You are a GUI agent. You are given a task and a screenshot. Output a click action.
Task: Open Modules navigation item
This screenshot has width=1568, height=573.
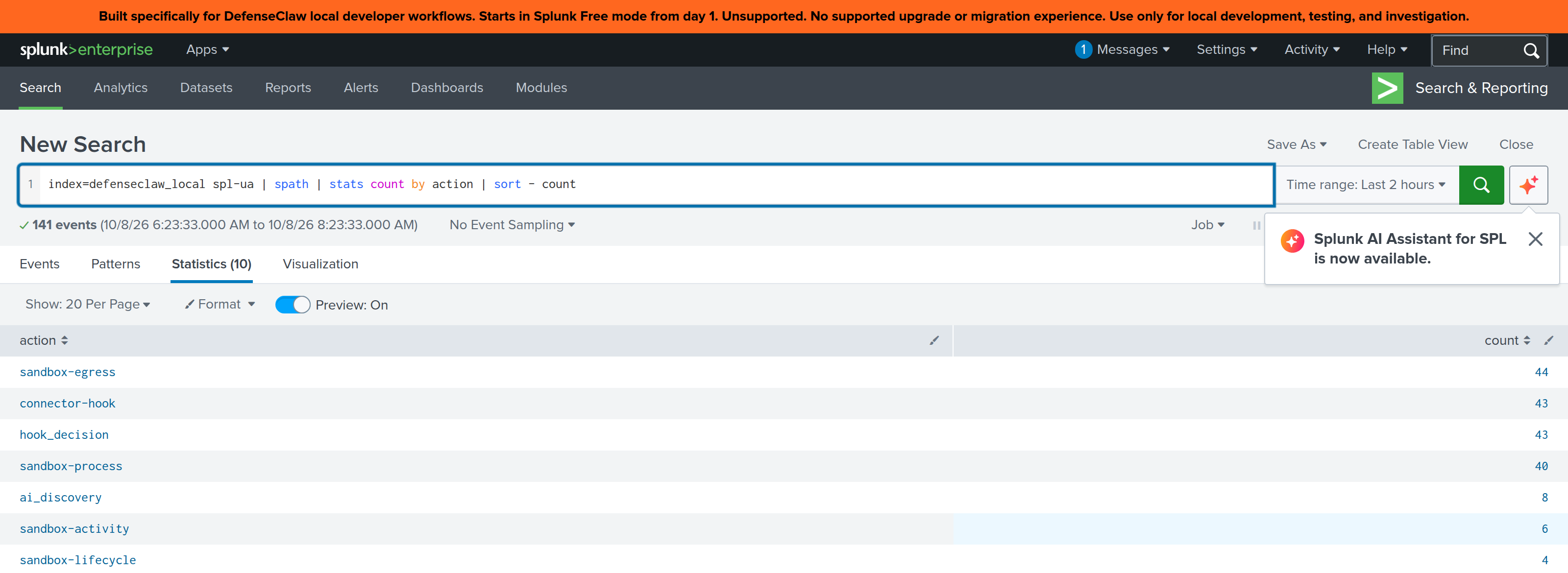point(541,88)
